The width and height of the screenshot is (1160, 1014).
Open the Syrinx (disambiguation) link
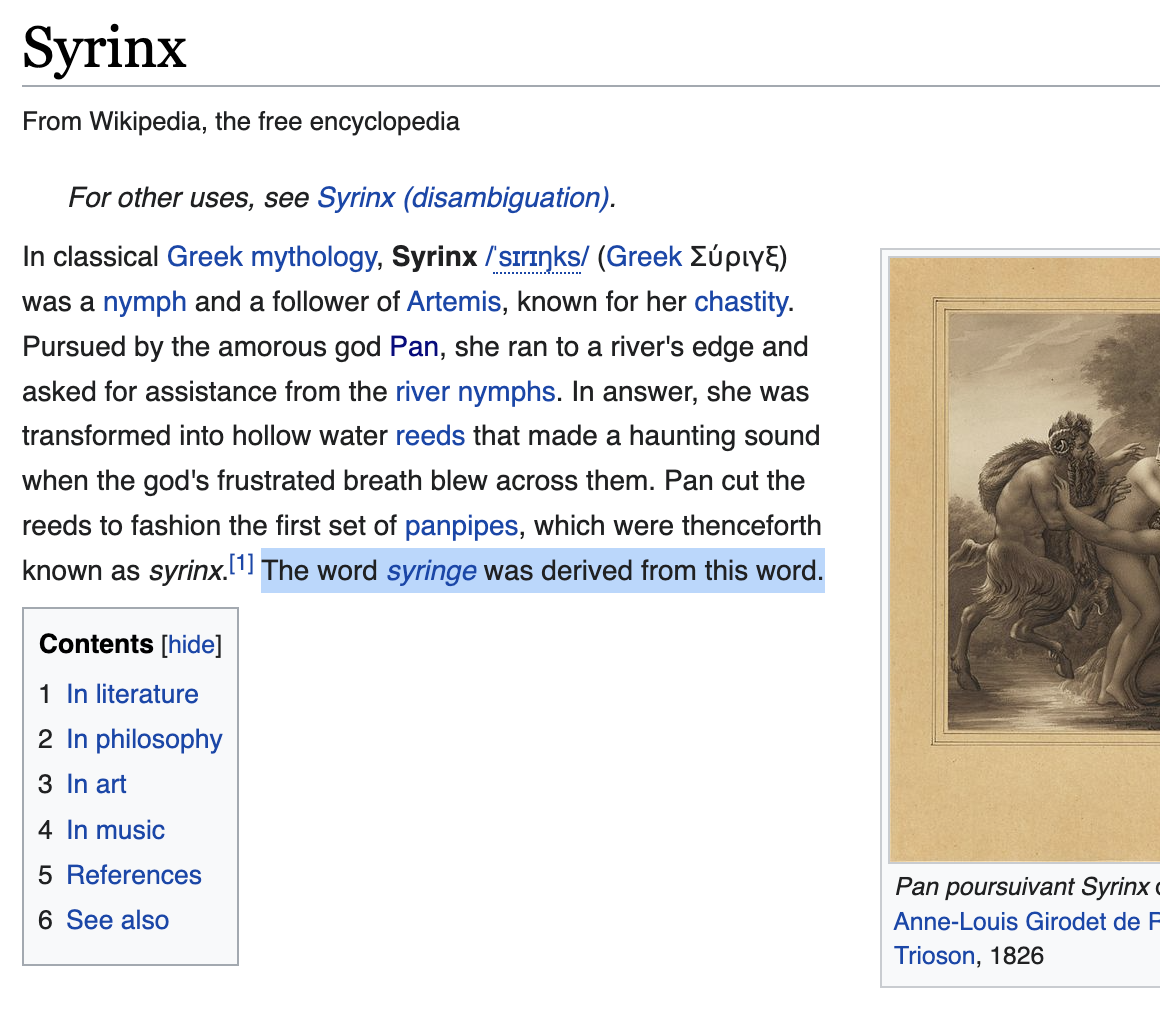tap(464, 198)
